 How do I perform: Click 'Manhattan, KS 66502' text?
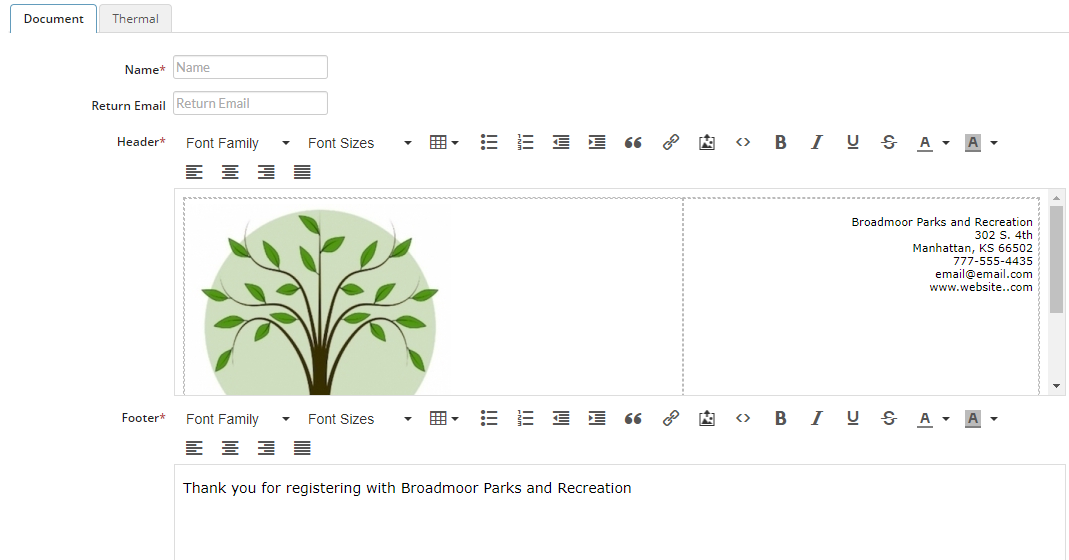click(x=972, y=248)
